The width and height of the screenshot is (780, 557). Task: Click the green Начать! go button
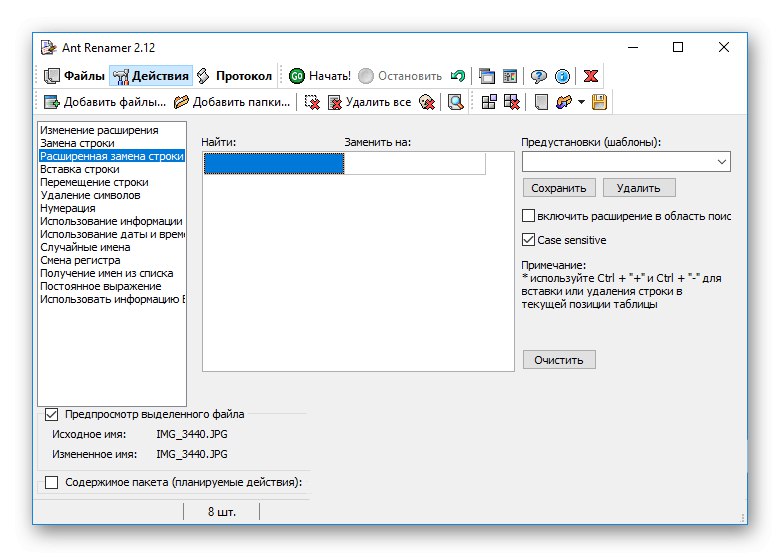click(x=319, y=76)
